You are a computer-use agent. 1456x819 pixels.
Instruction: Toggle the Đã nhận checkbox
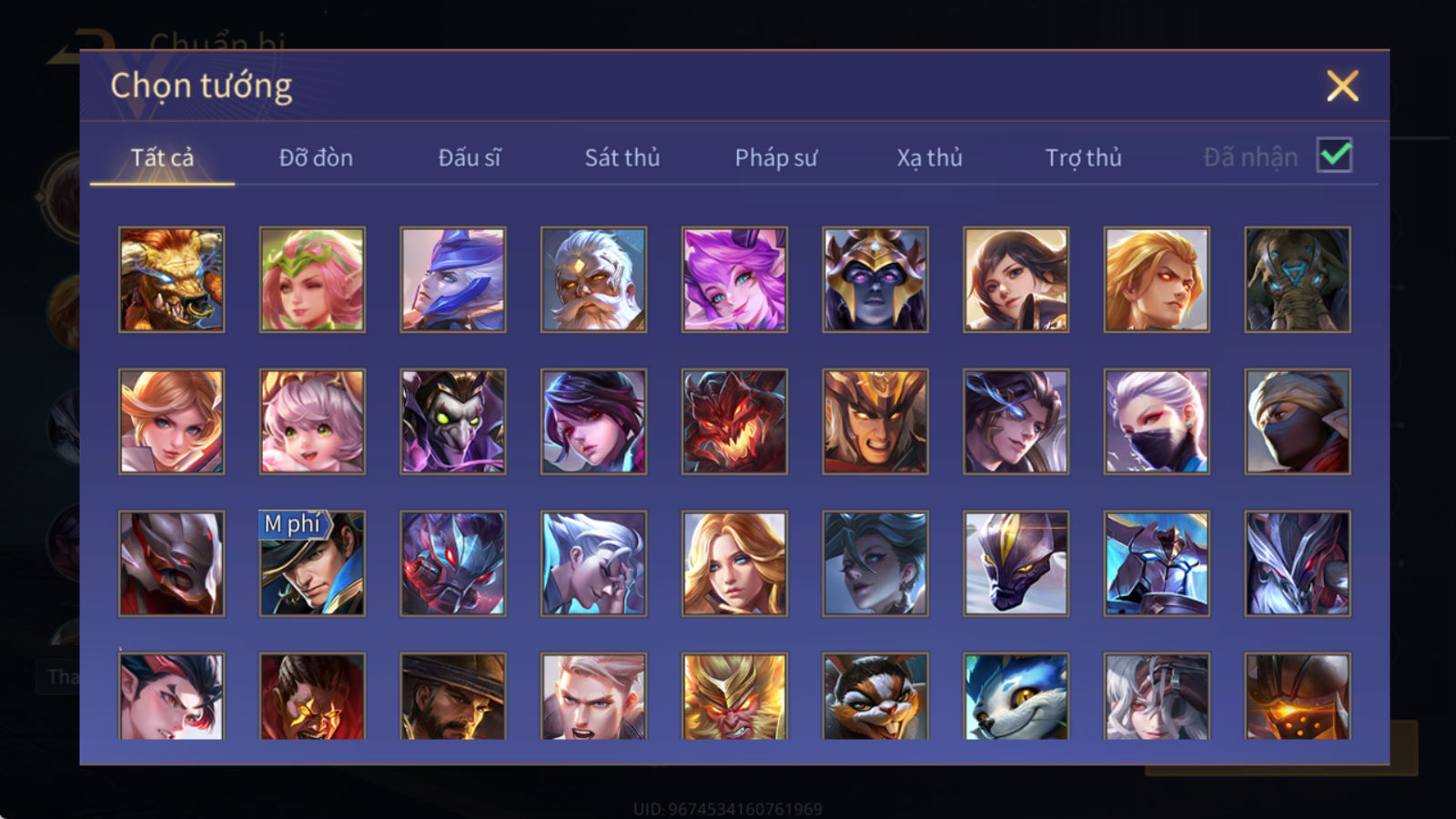tap(1334, 156)
